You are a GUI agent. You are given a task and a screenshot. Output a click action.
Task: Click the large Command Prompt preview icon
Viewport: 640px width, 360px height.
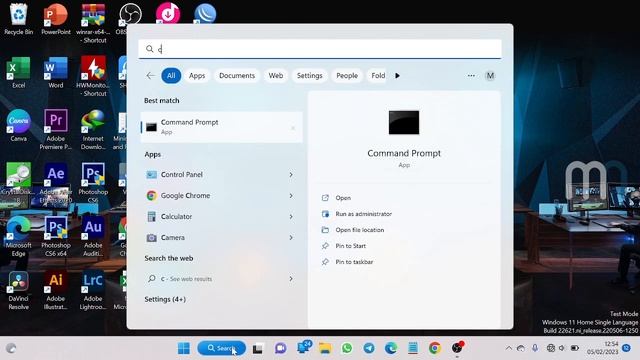point(404,122)
